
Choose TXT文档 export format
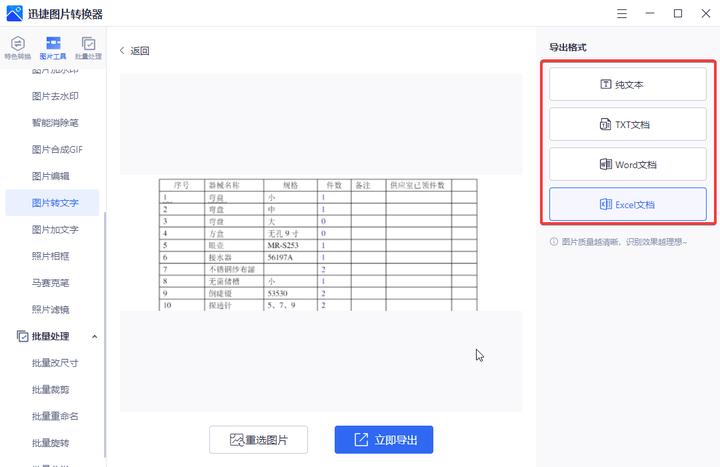tap(628, 124)
